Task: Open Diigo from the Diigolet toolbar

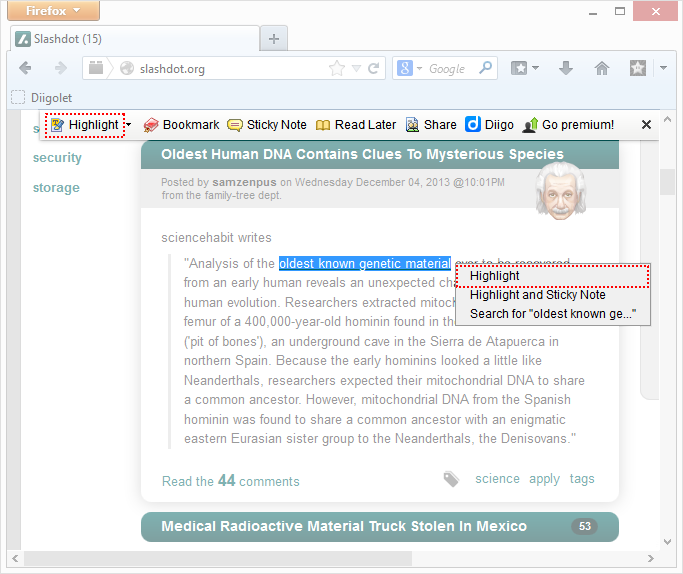Action: pos(490,125)
